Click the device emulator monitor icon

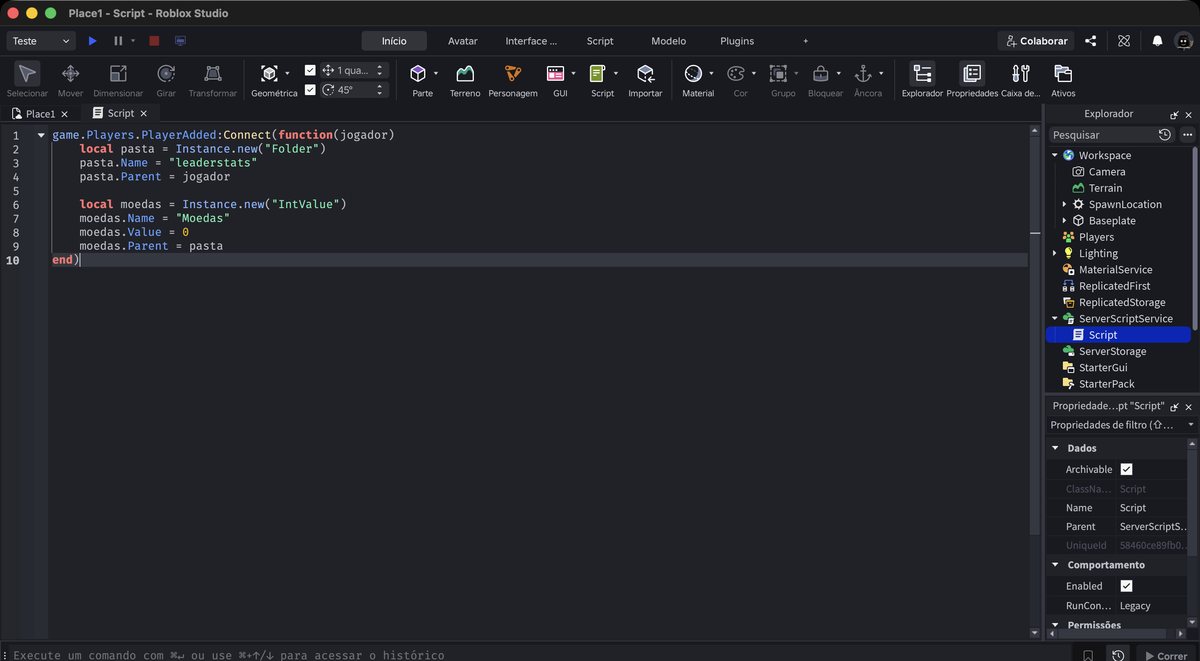180,41
